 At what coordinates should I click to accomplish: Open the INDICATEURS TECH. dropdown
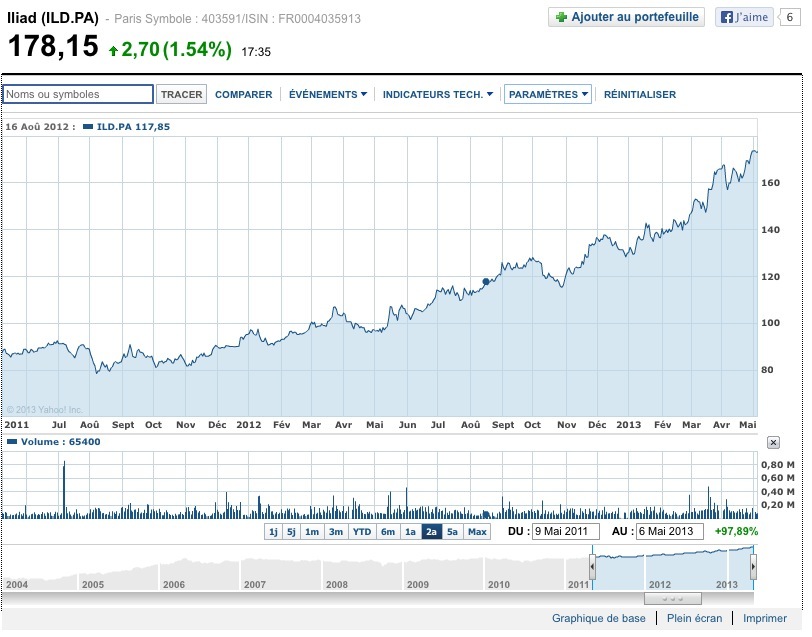click(438, 94)
